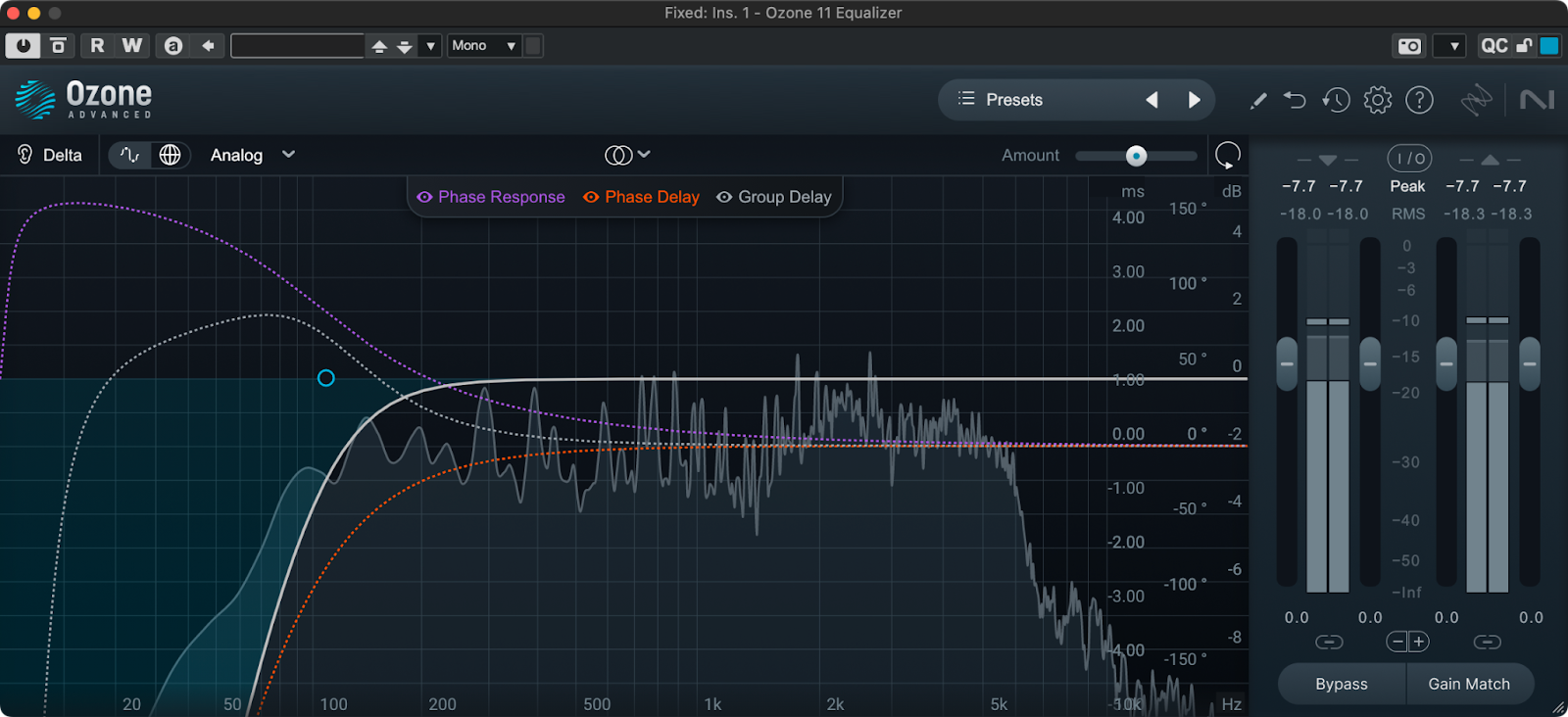Open the settings gear icon
Screen dimensions: 1568x717
pyautogui.click(x=1378, y=100)
